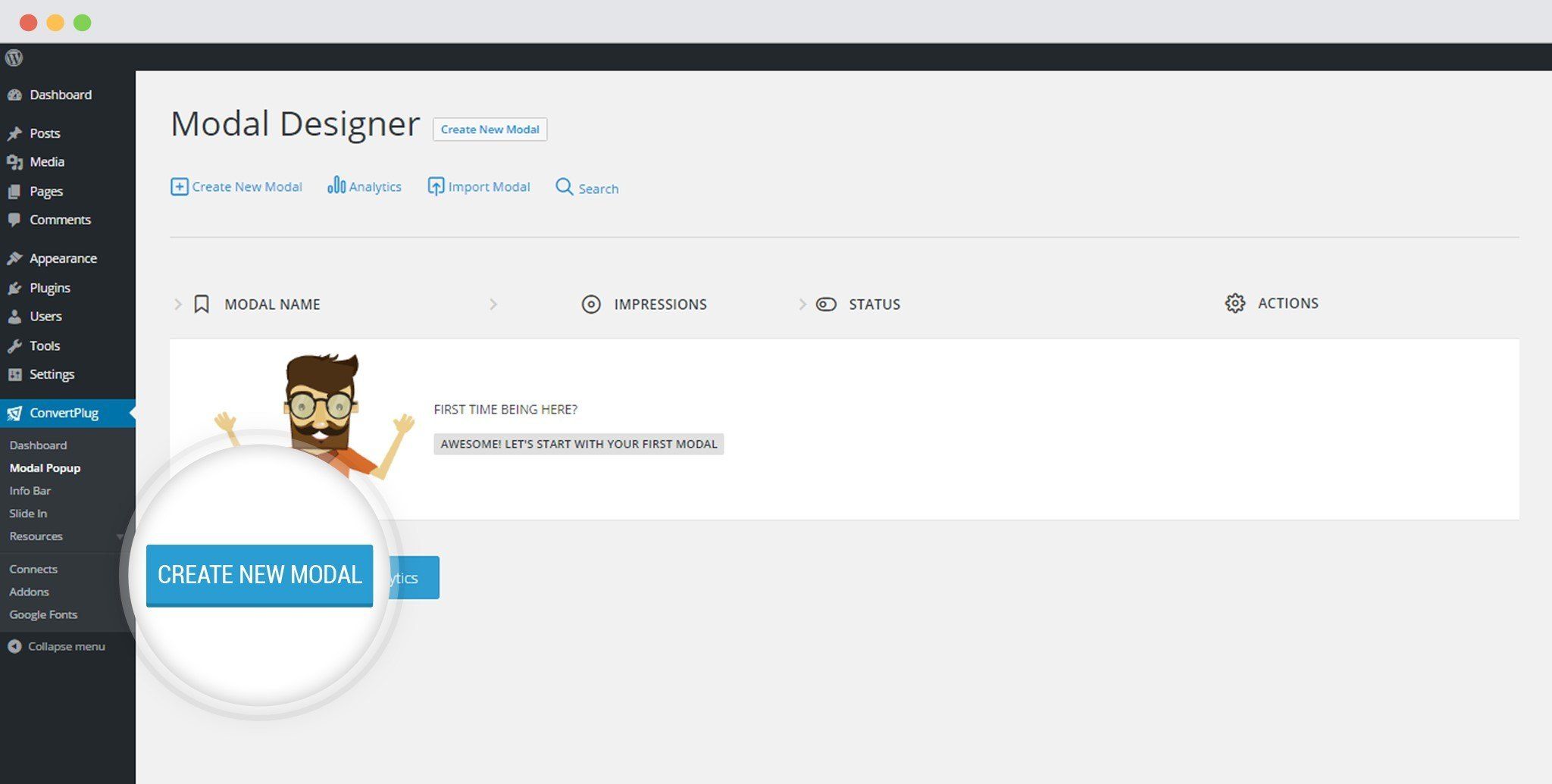Click the Search magnifier icon

(x=565, y=187)
